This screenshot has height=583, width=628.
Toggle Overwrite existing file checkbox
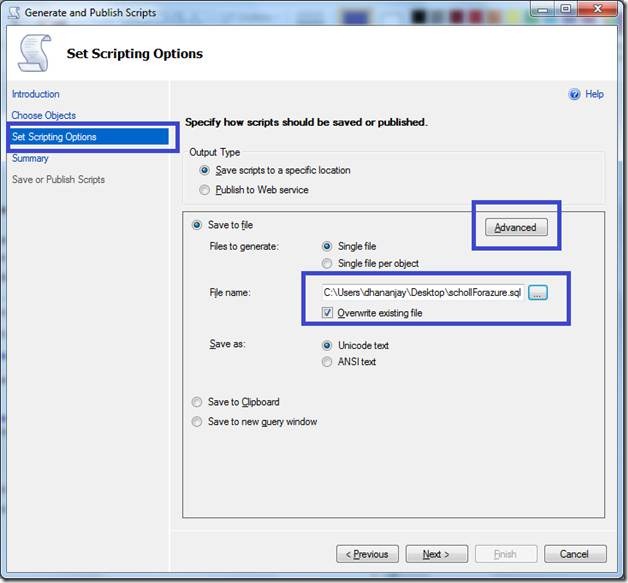[328, 313]
